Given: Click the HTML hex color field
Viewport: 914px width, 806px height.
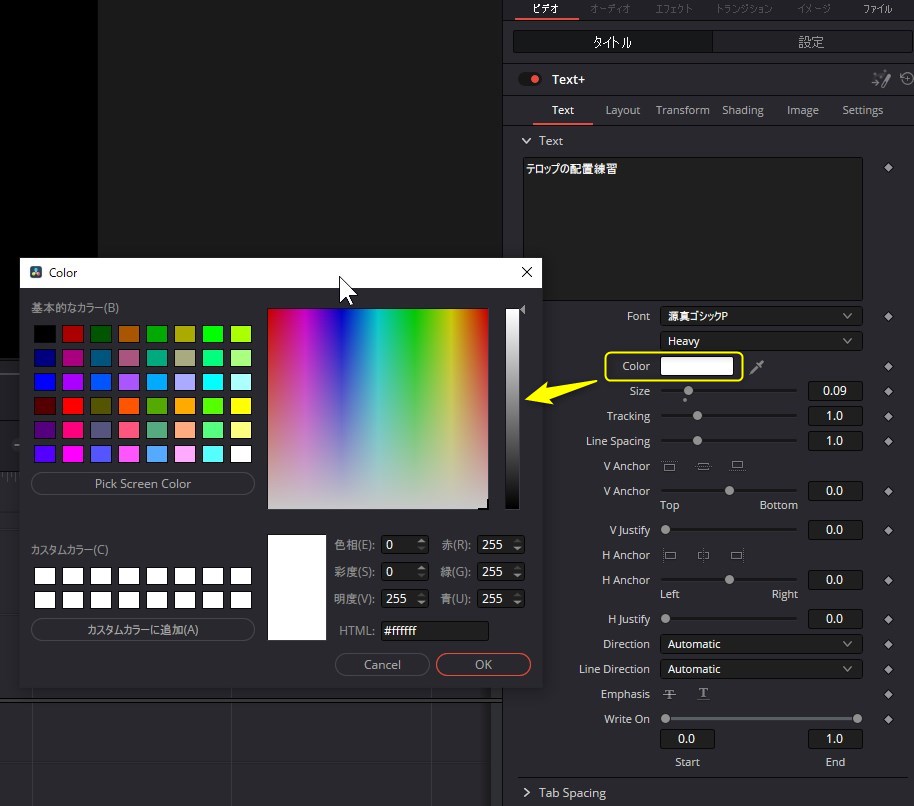Looking at the screenshot, I should coord(434,631).
